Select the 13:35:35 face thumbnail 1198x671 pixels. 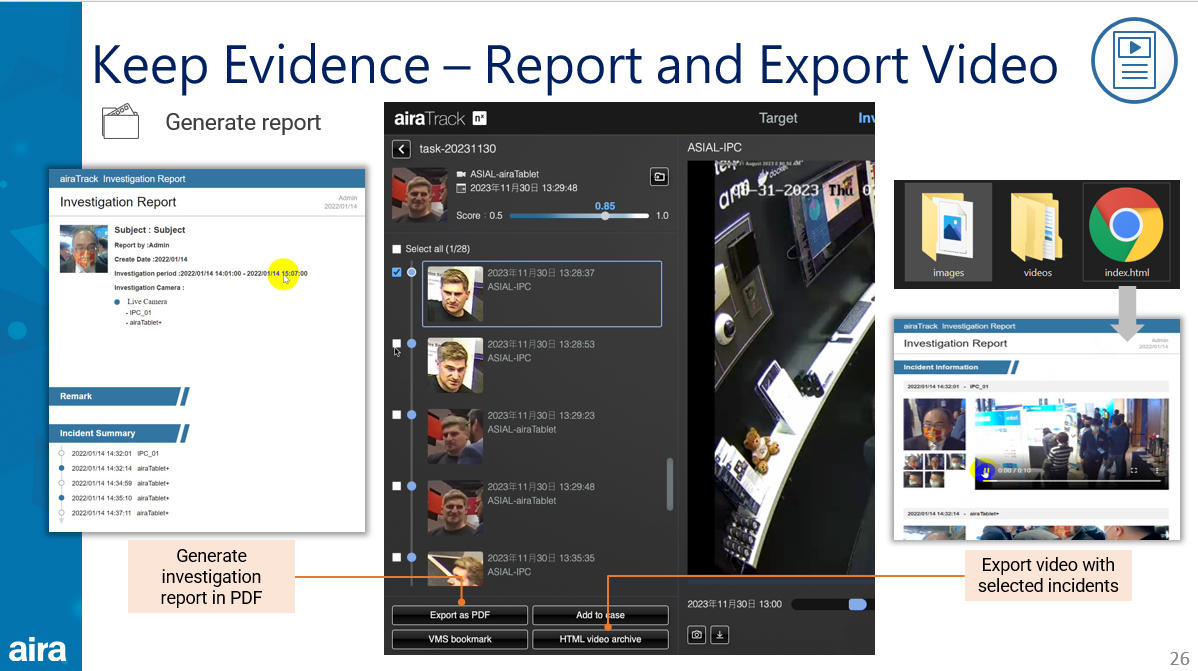tap(455, 569)
